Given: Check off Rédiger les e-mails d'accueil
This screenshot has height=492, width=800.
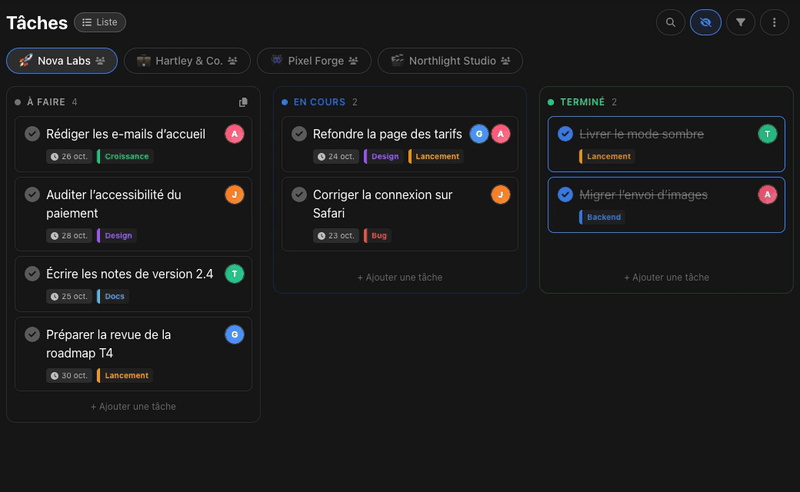Looking at the screenshot, I should click(32, 134).
